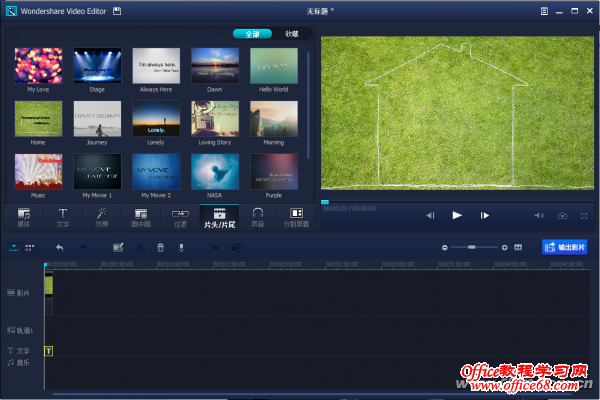Open the crop tool in toolbar
Viewport: 600px width, 400px height.
215,248
